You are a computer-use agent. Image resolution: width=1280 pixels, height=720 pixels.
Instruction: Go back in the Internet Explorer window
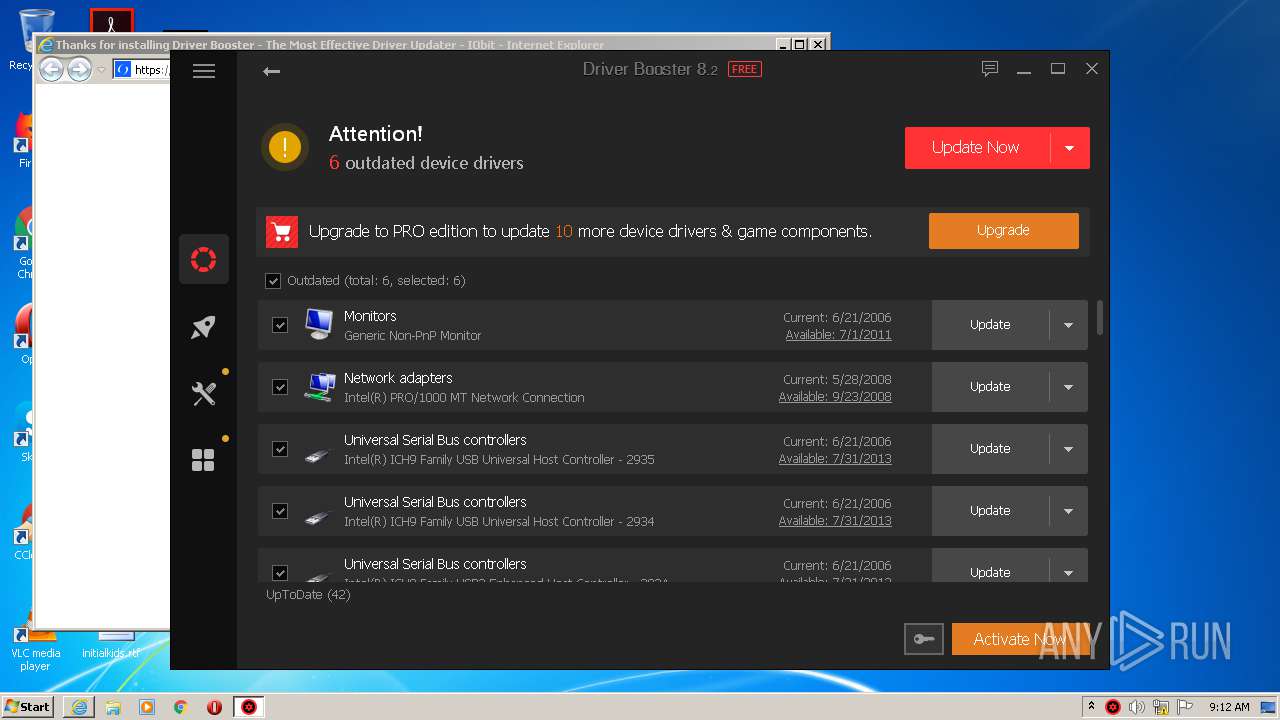click(51, 69)
